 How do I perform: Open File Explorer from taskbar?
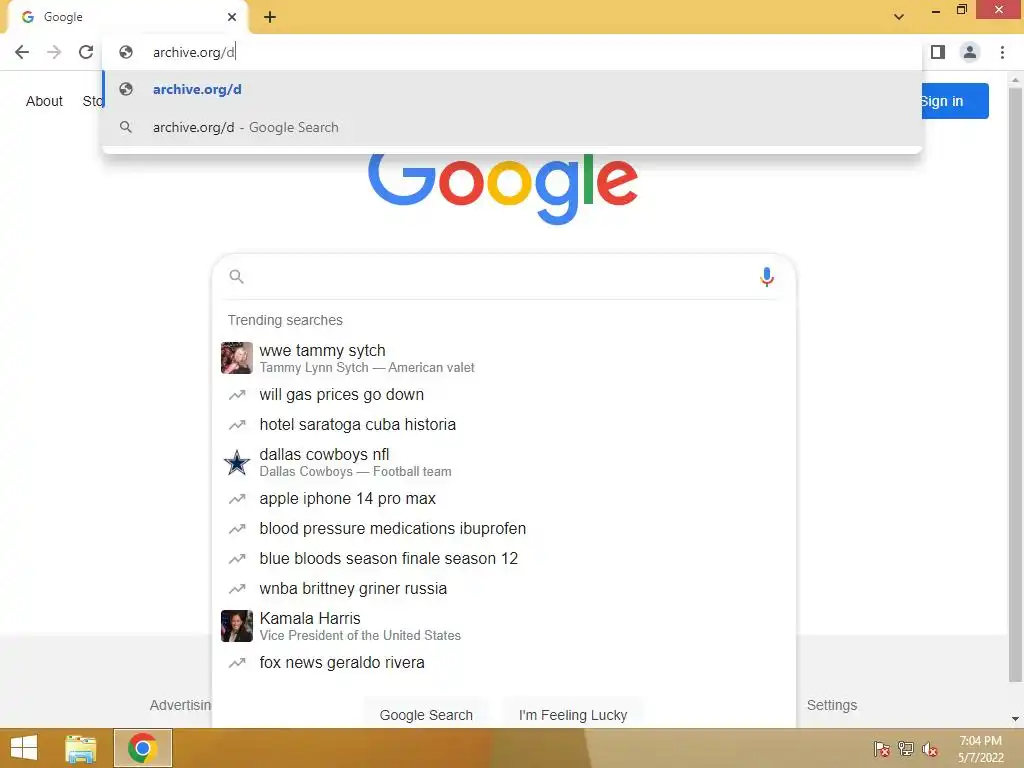(x=80, y=748)
